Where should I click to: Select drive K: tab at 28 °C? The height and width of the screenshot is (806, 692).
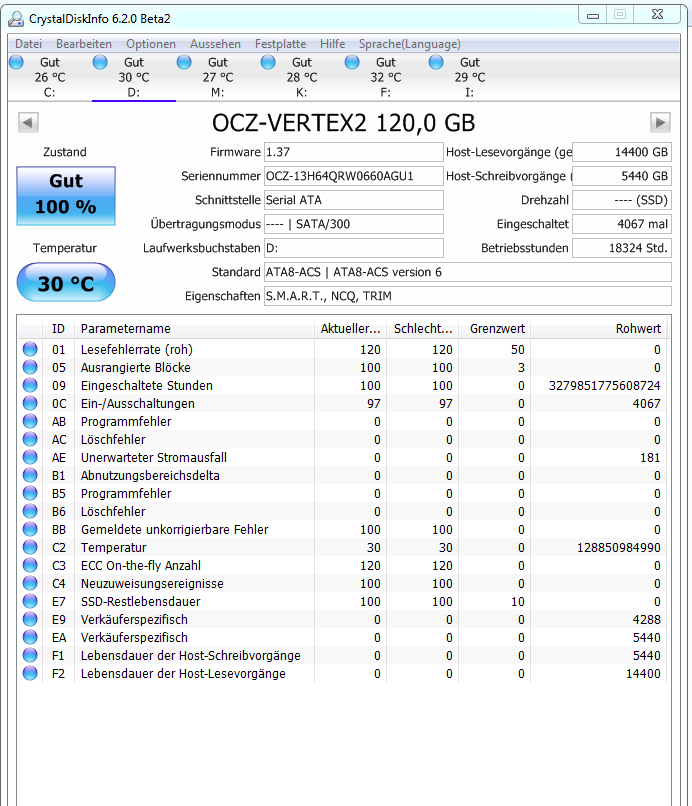click(302, 77)
